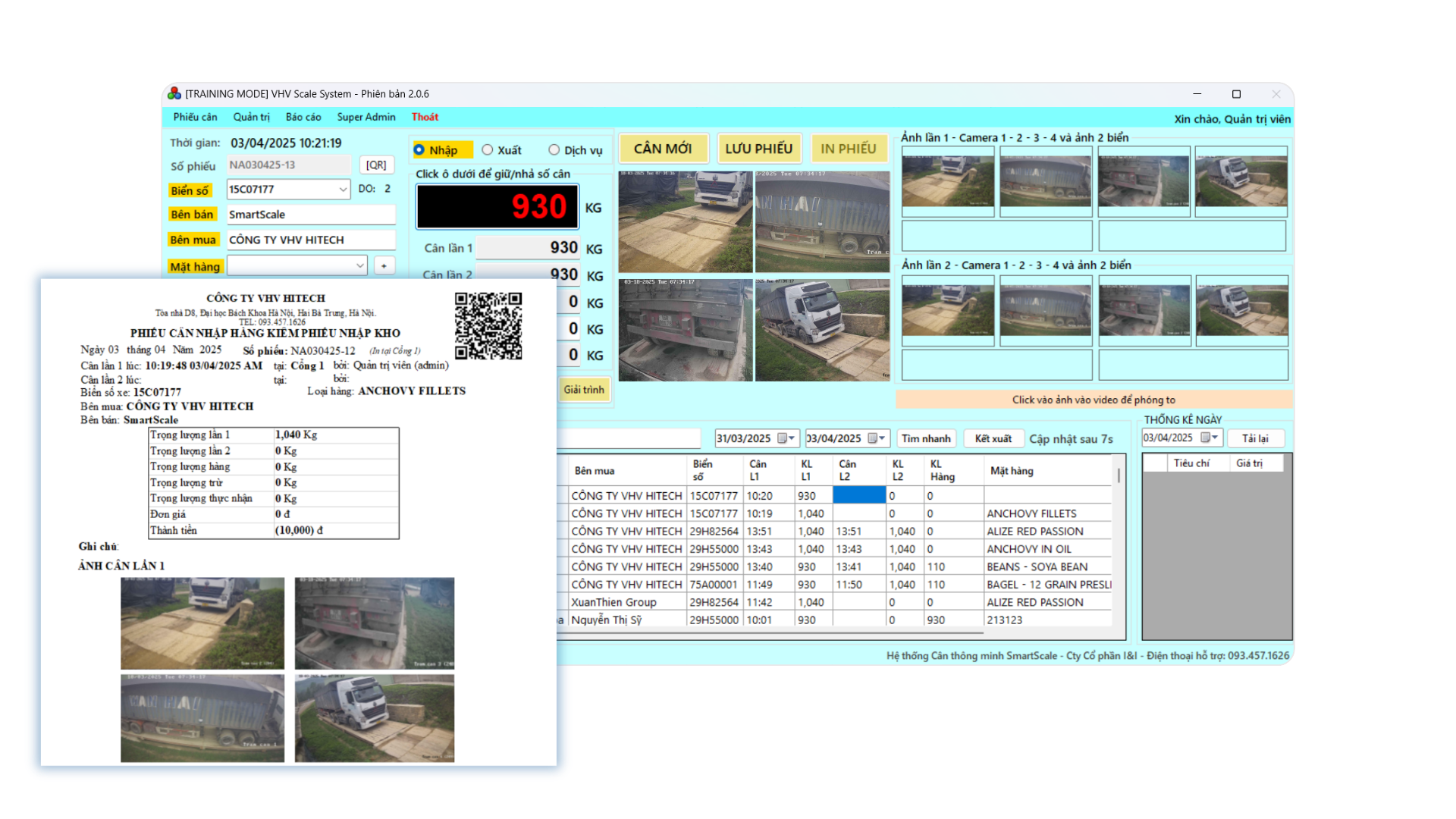Open the Báo cáo menu
This screenshot has width=1456, height=819.
coord(303,117)
